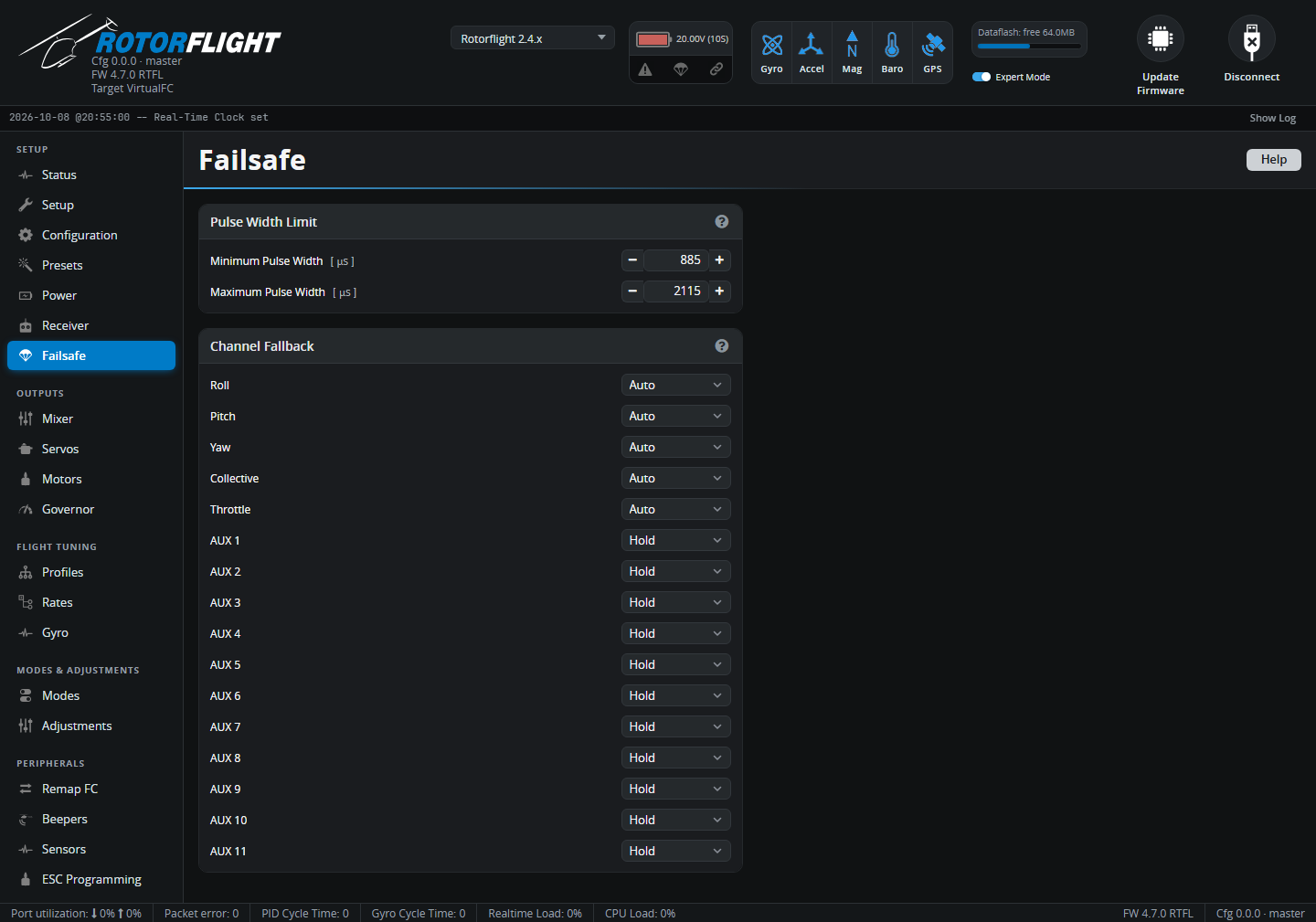Increase Minimum Pulse Width with plus

tap(720, 260)
